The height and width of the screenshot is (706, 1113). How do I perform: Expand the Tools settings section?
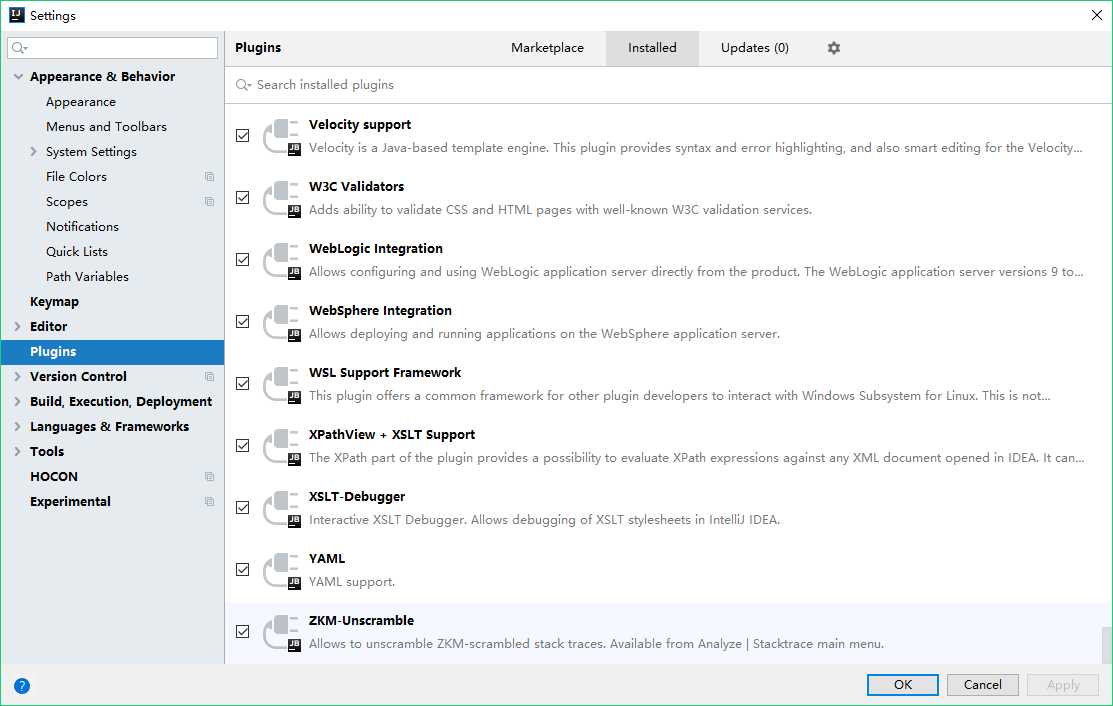tap(18, 451)
